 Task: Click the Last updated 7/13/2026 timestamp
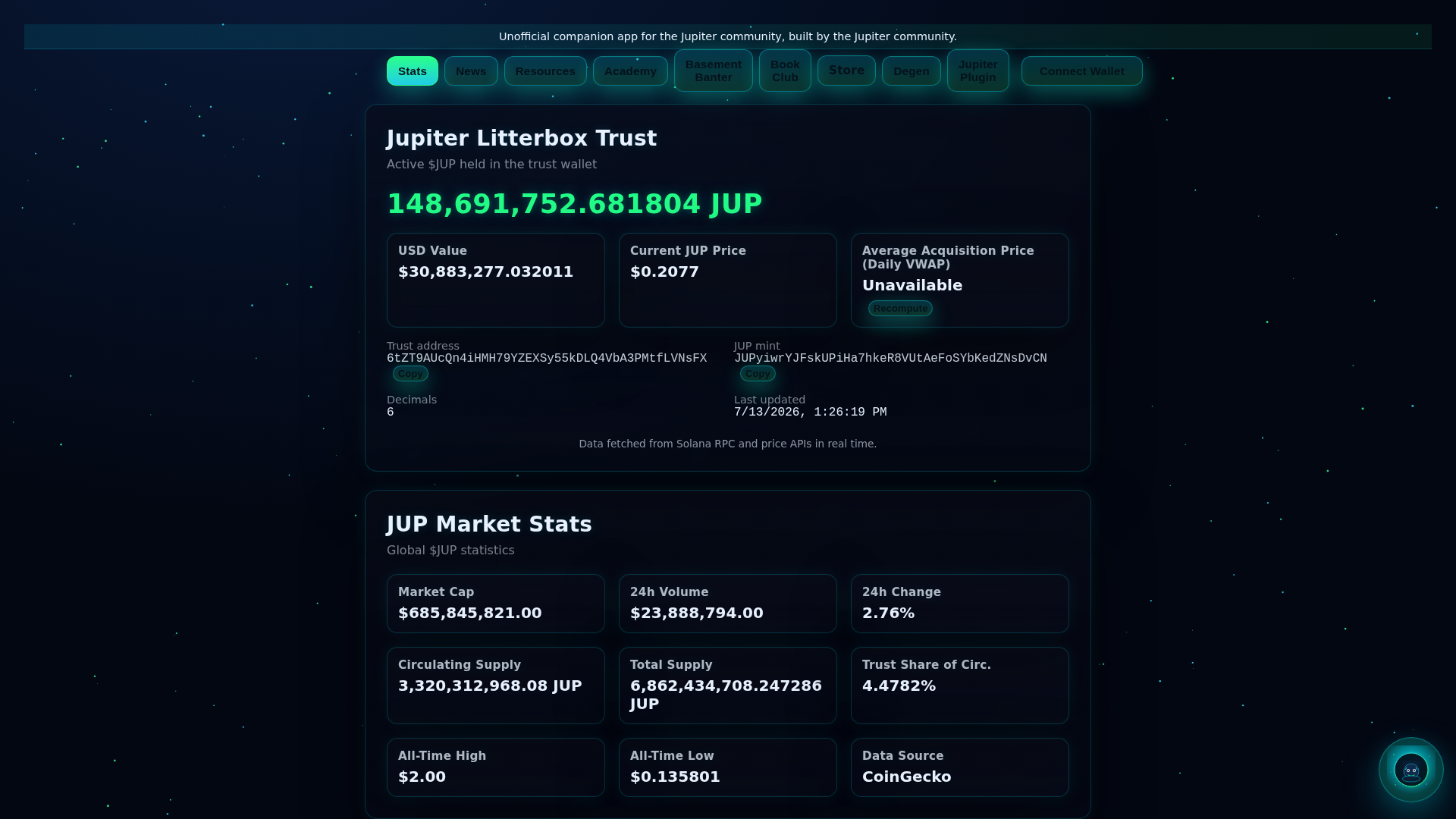[810, 413]
